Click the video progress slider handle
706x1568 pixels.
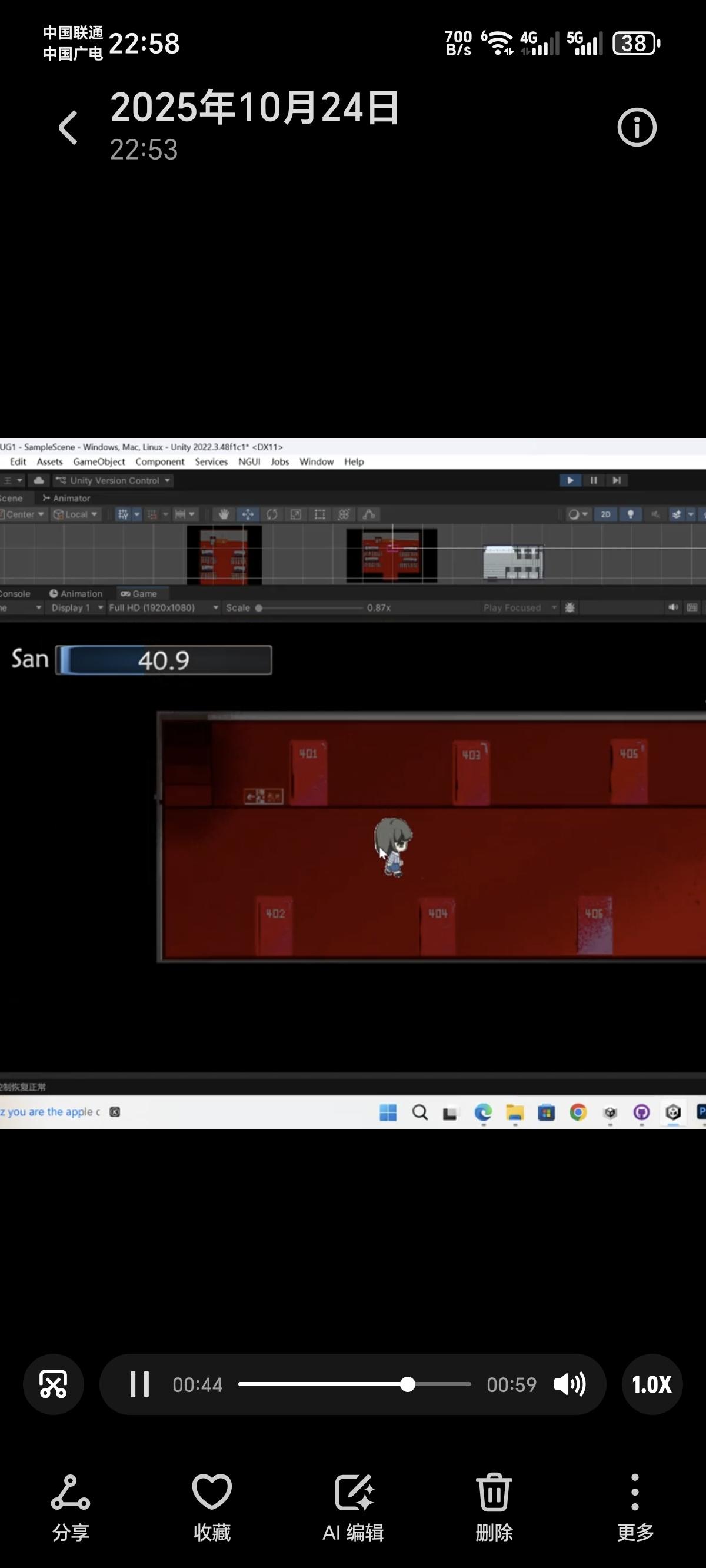point(408,1384)
